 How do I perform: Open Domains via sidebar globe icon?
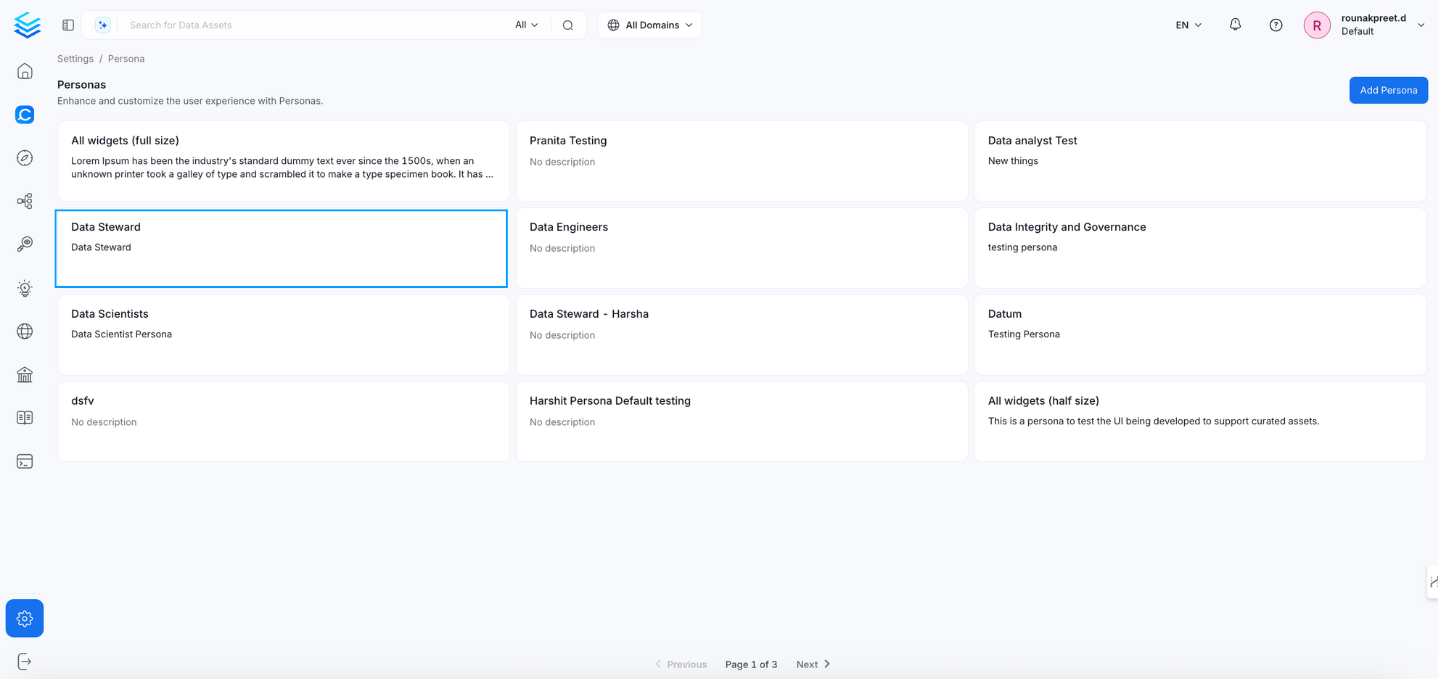click(x=25, y=331)
